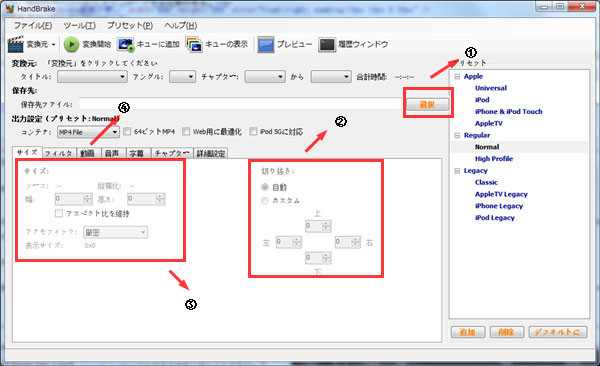Open the タイトル dropdown

[92, 77]
